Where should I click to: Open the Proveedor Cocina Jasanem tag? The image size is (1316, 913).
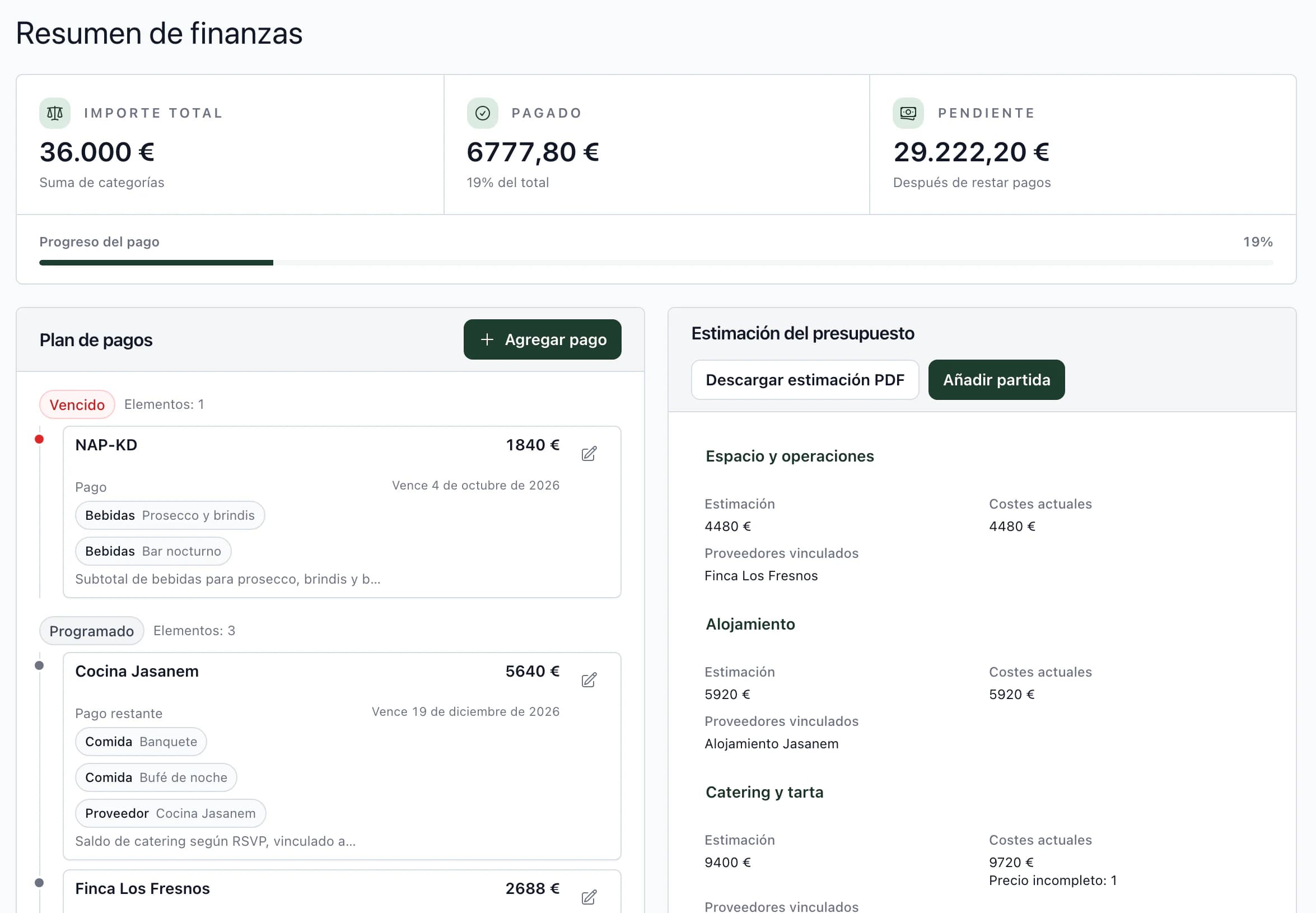[x=170, y=813]
